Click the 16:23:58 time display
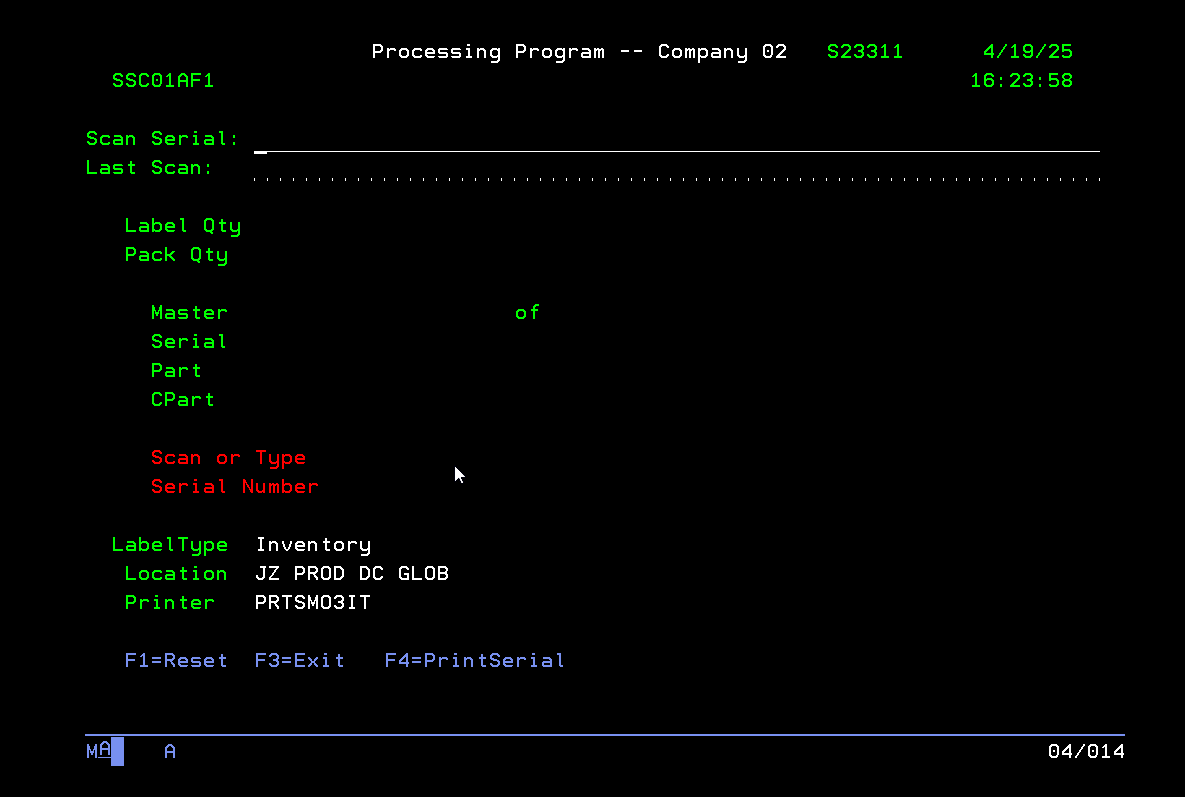 1021,81
